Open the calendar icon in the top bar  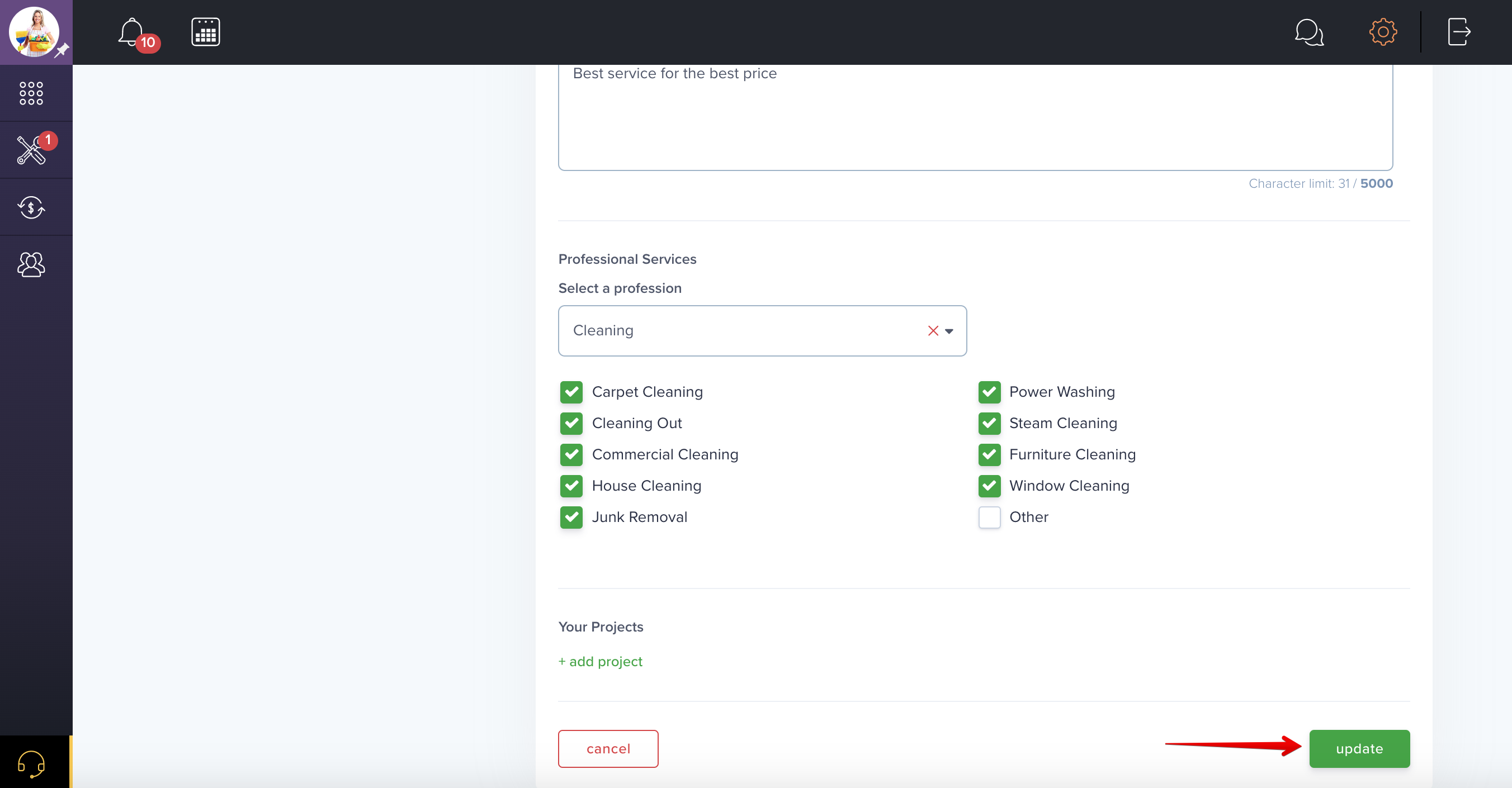pos(205,32)
